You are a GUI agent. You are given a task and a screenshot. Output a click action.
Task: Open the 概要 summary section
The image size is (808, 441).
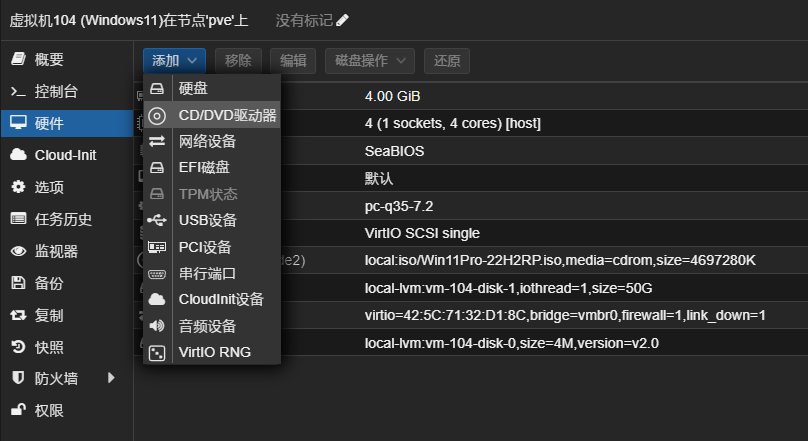point(48,60)
